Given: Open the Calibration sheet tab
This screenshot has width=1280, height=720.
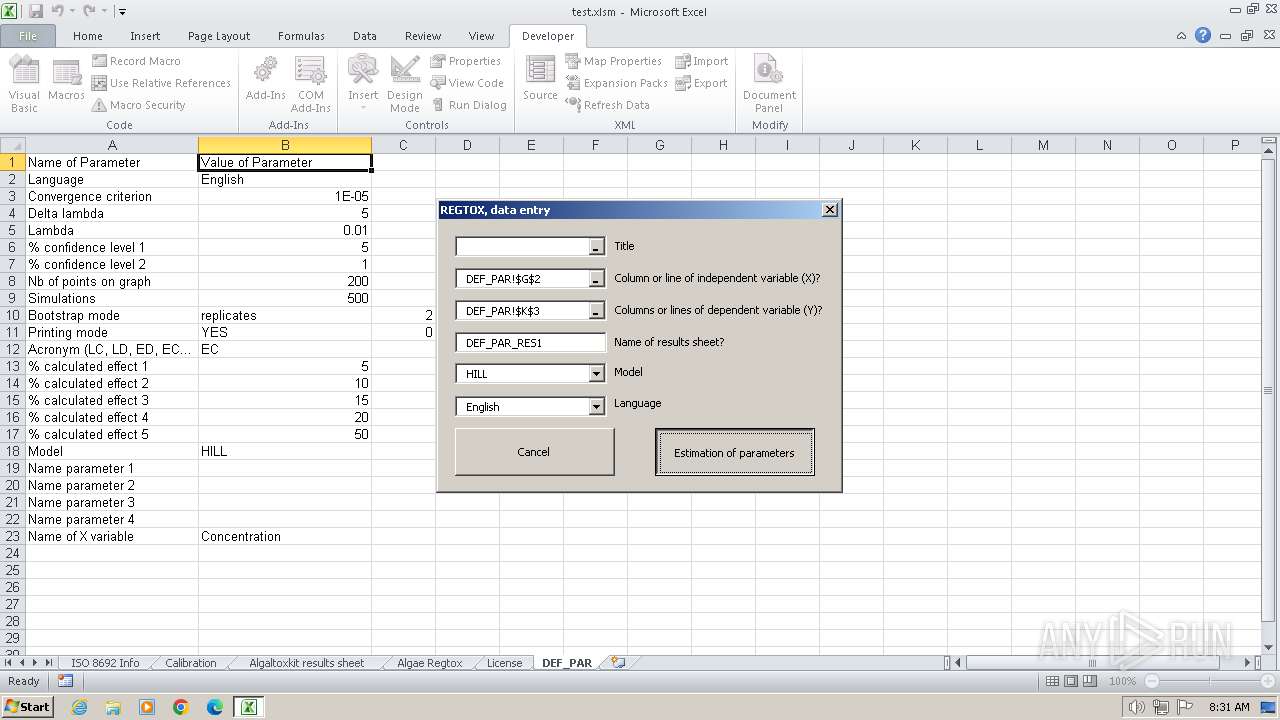Looking at the screenshot, I should (x=190, y=663).
